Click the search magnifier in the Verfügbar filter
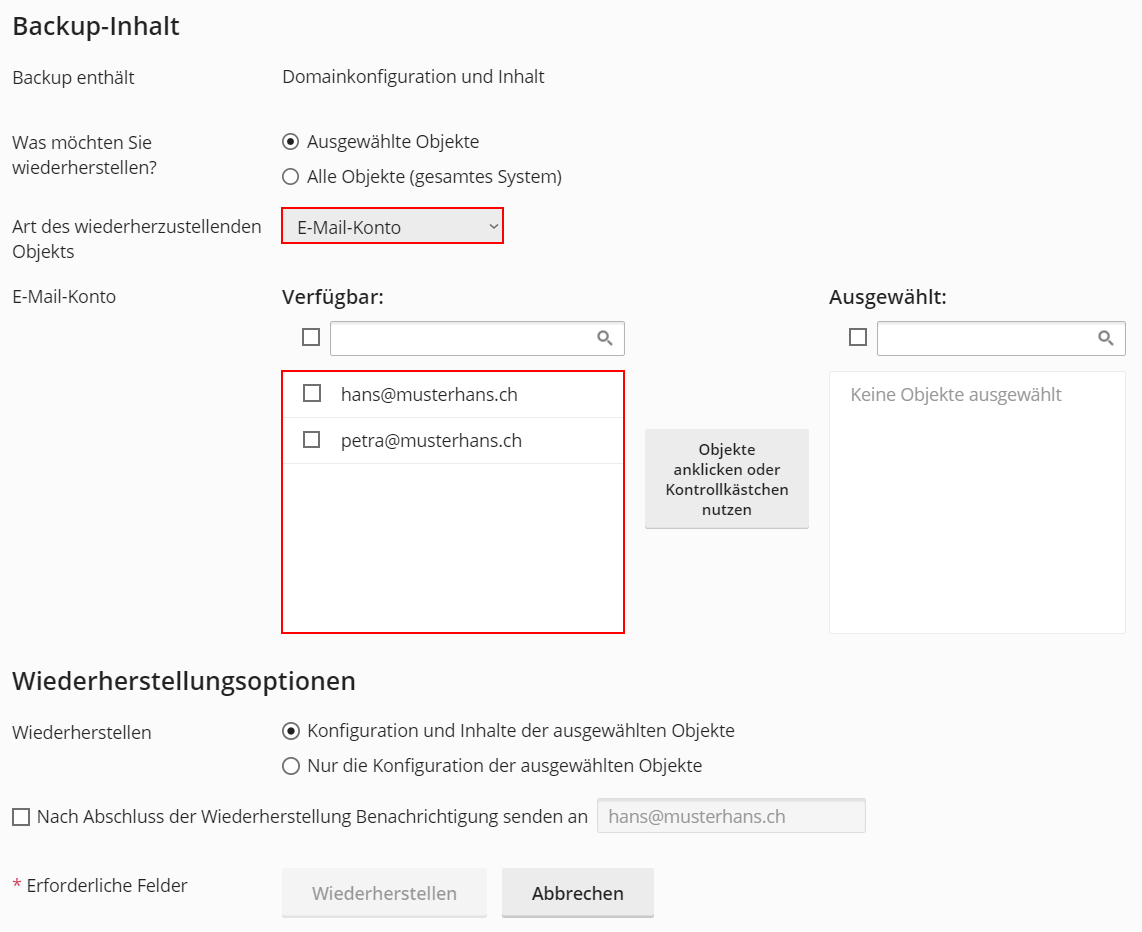The width and height of the screenshot is (1142, 932). point(605,338)
